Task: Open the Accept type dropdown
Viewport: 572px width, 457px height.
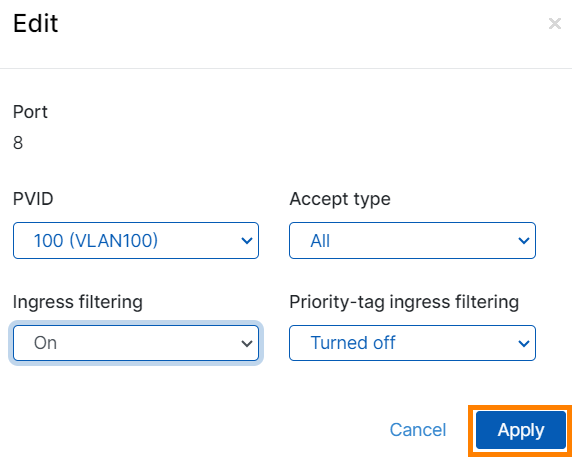Action: (412, 240)
